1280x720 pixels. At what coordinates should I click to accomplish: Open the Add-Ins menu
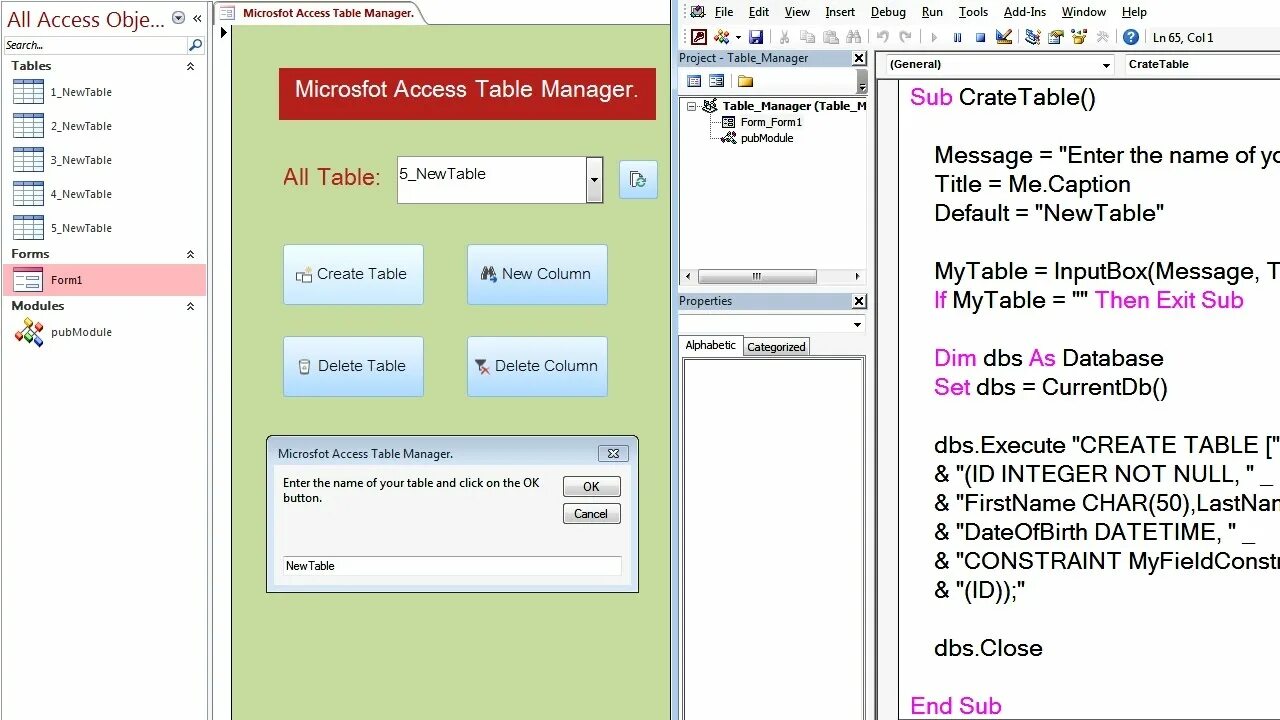1025,12
